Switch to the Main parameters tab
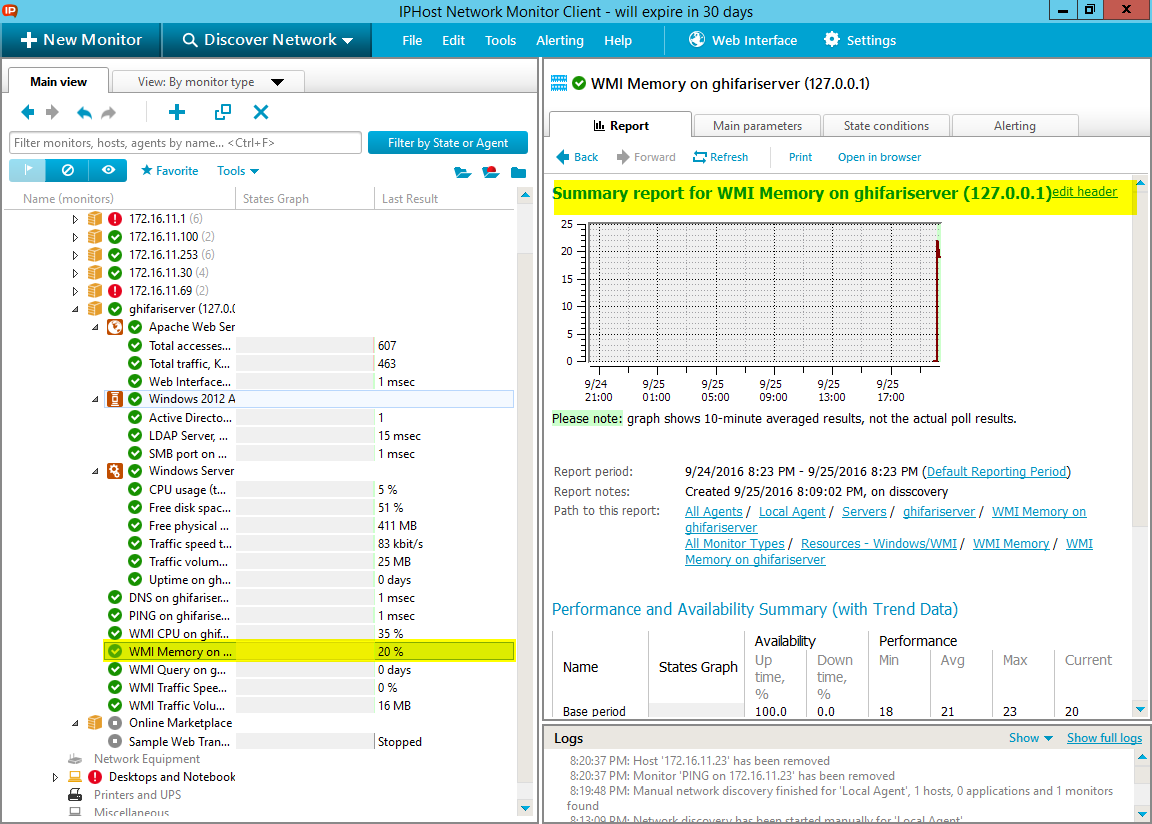This screenshot has width=1152, height=824. point(757,126)
